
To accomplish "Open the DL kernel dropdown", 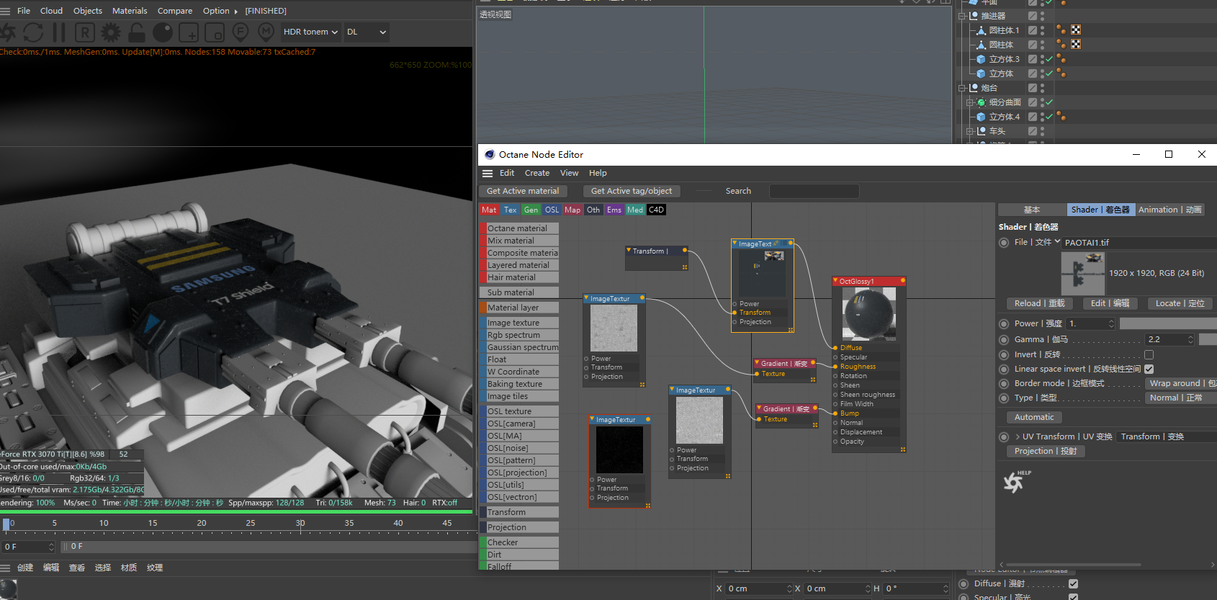I will (366, 32).
